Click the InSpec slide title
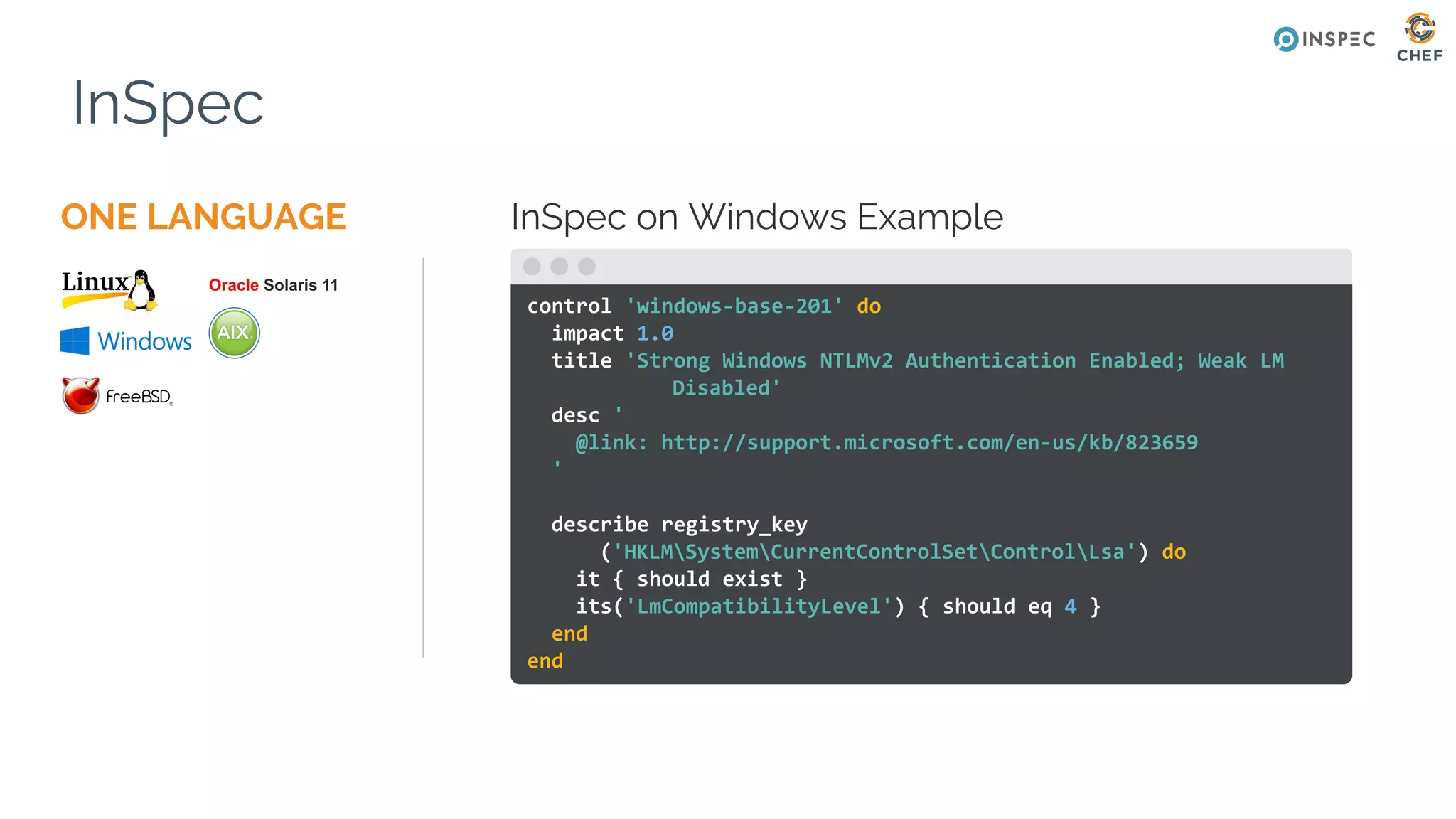 coord(168,104)
